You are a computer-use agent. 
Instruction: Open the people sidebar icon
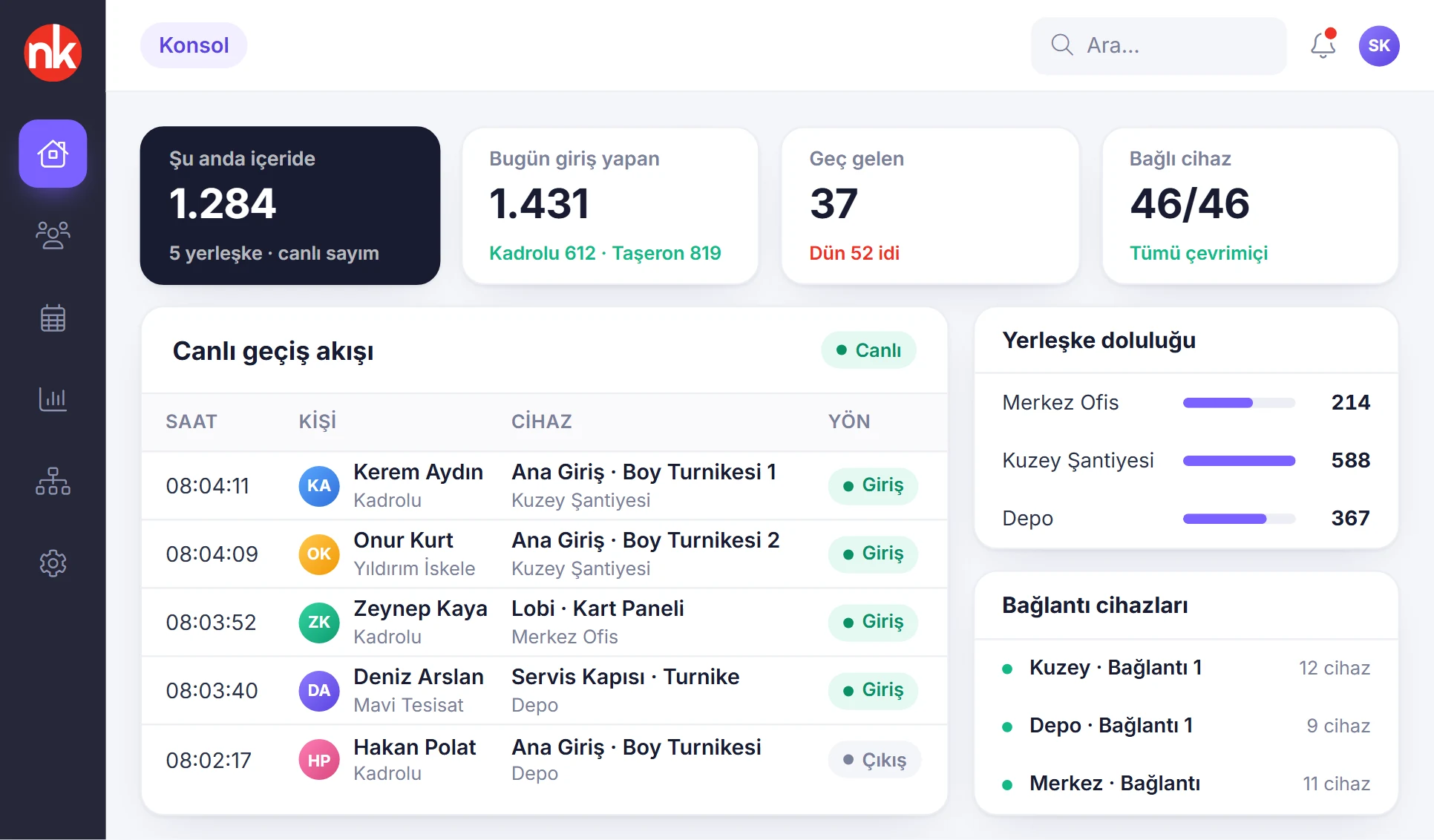click(x=53, y=235)
